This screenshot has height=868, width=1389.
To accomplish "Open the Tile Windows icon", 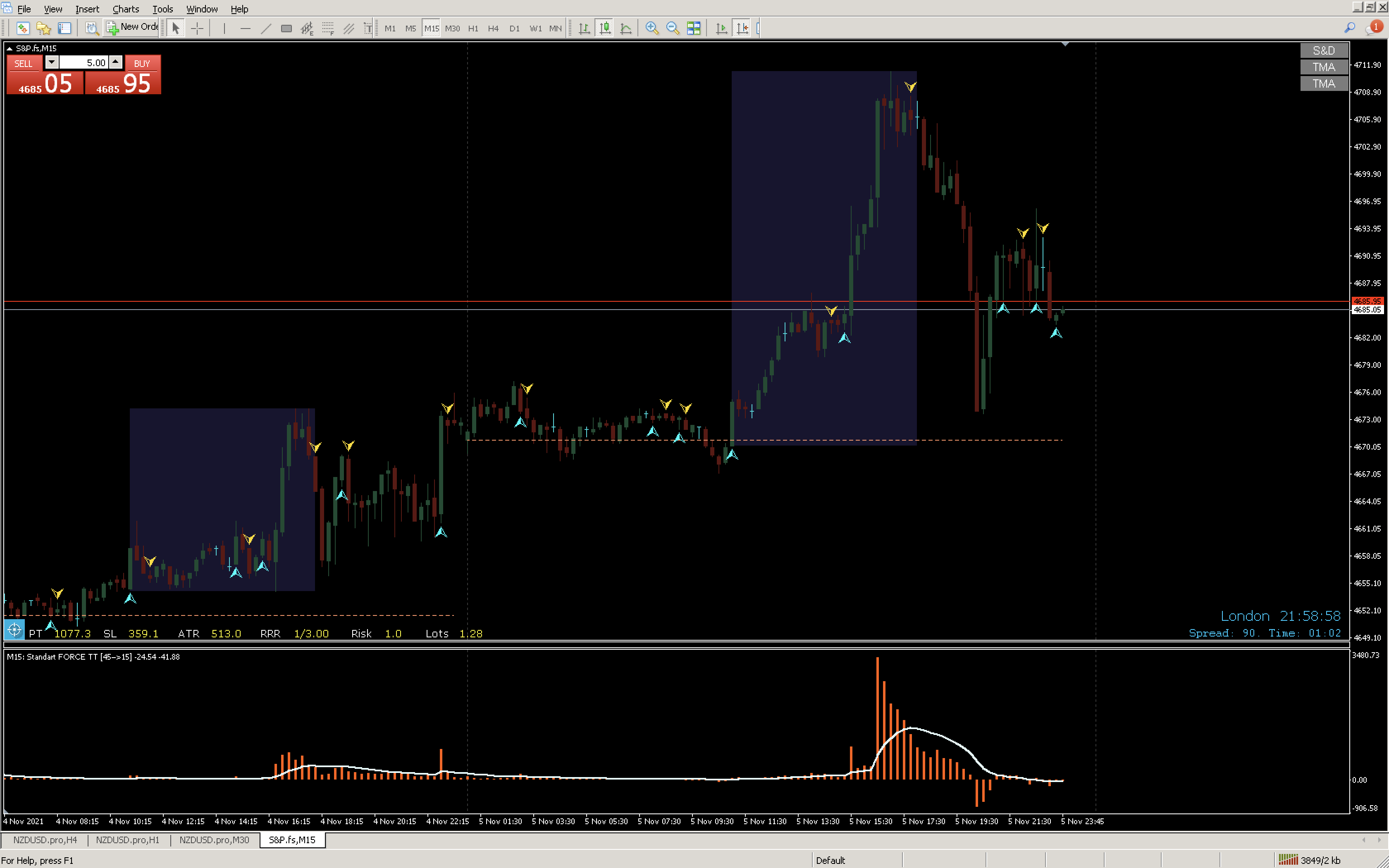I will pos(693,28).
